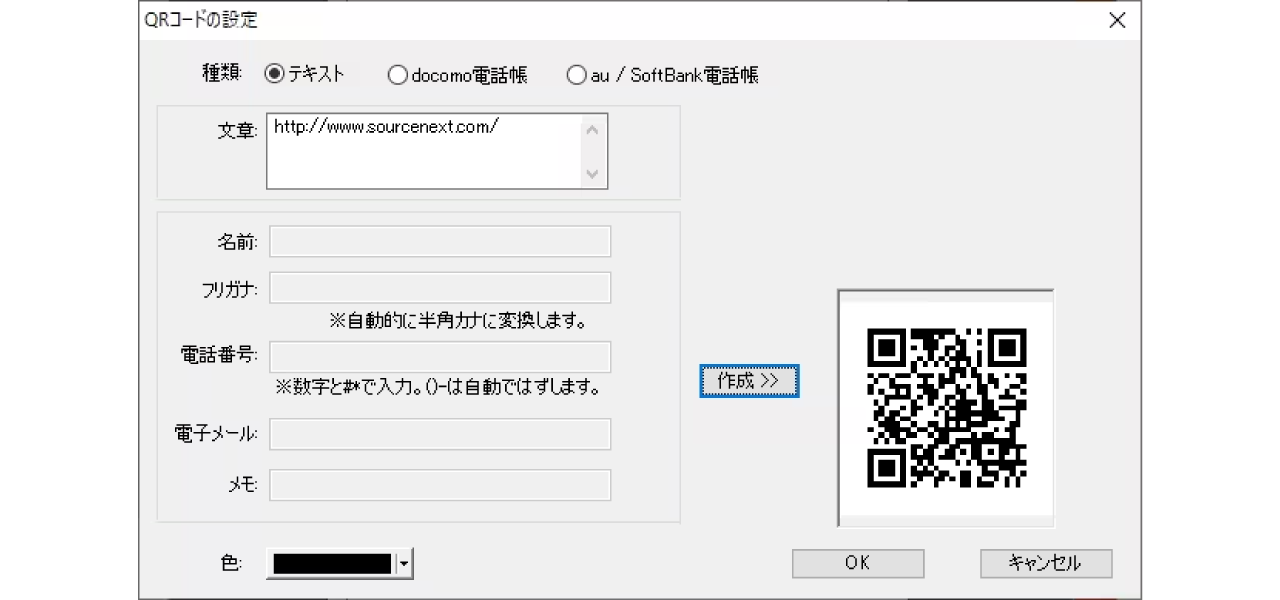
Task: Cancel the dialog with キャンセル
Action: click(1045, 563)
